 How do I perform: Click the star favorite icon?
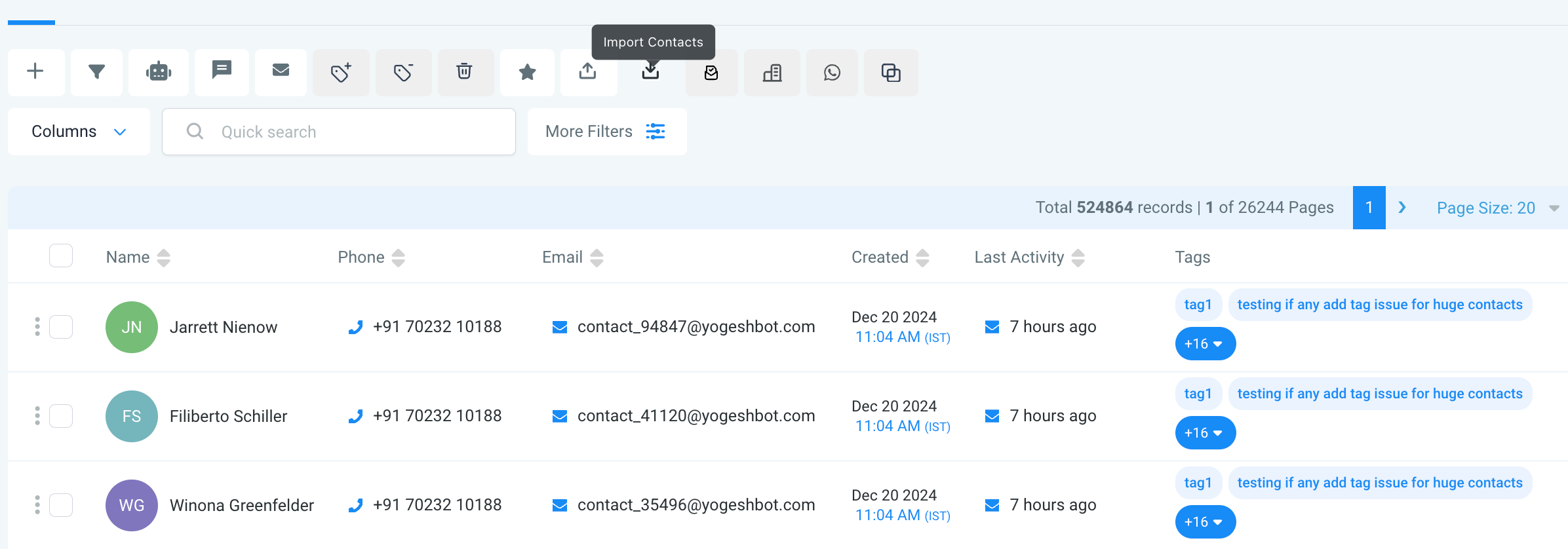point(527,72)
